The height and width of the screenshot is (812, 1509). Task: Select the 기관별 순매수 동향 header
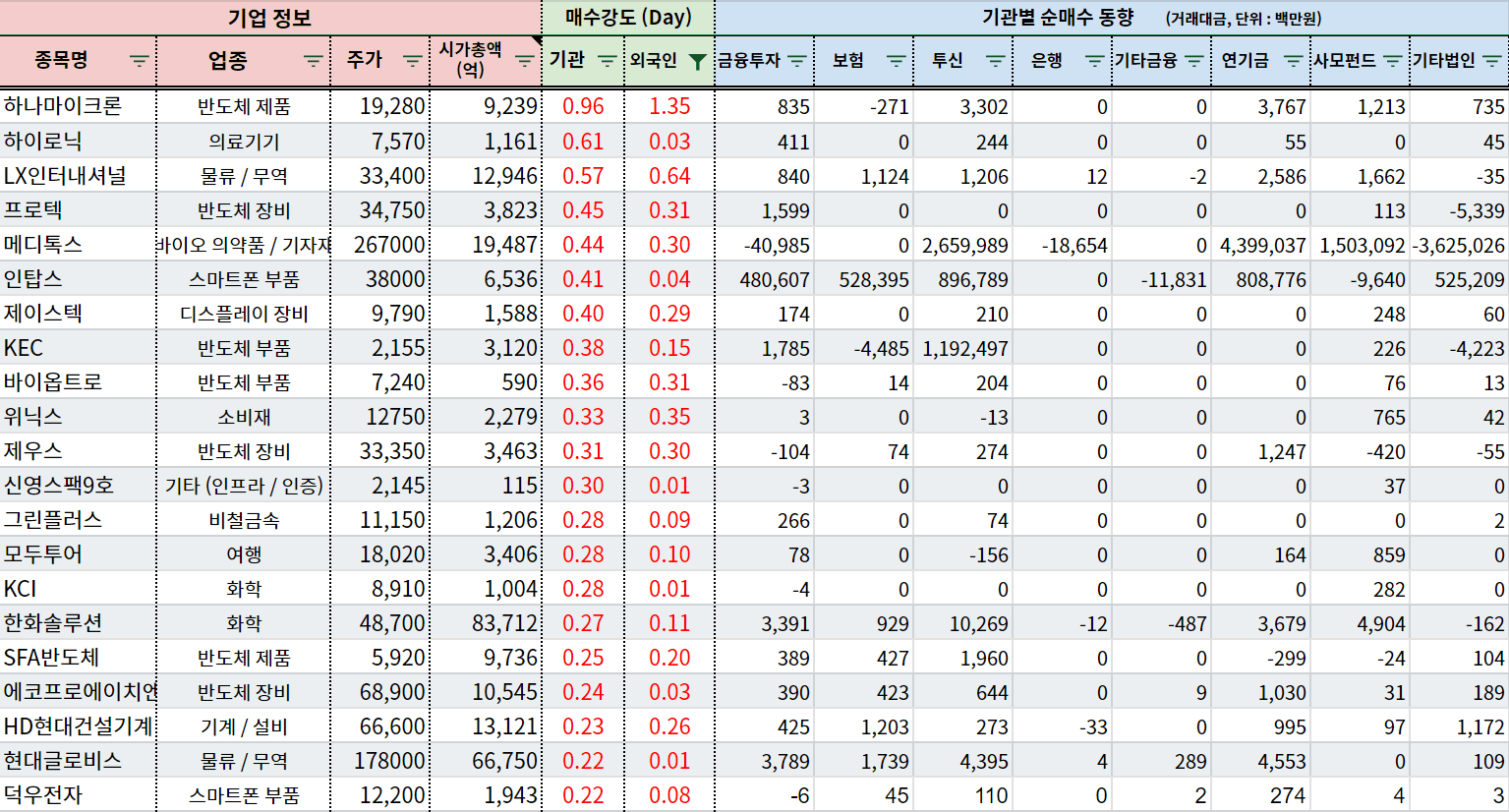click(x=1112, y=18)
